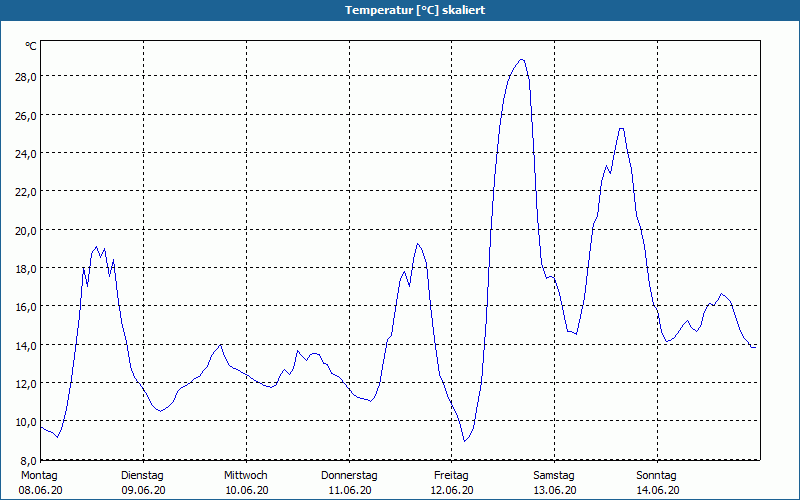The width and height of the screenshot is (800, 500).
Task: Click the '10.06.20' date label
Action: click(x=247, y=490)
